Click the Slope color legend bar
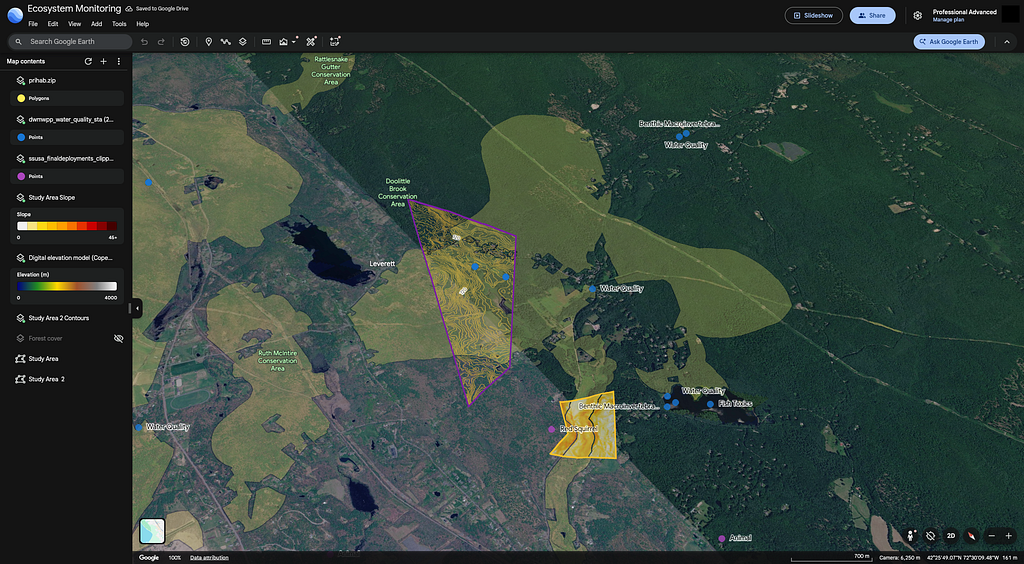The height and width of the screenshot is (564, 1024). [67, 226]
